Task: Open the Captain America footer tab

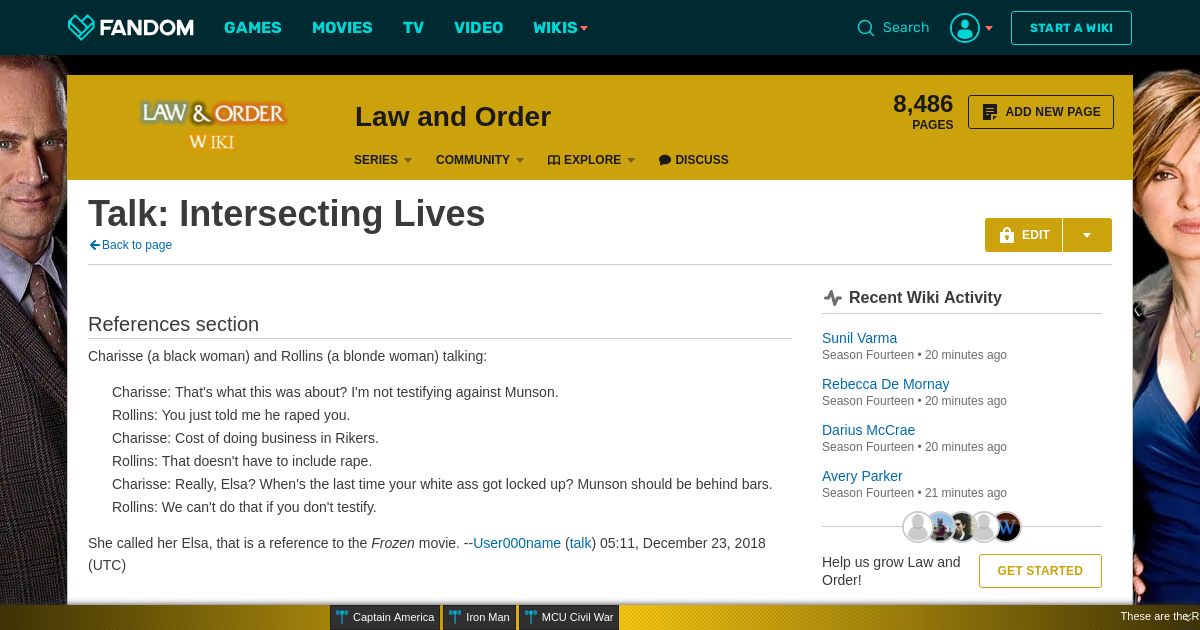Action: tap(385, 617)
